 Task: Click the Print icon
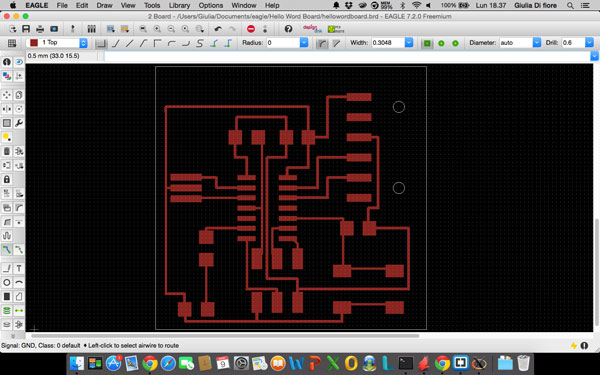40,29
